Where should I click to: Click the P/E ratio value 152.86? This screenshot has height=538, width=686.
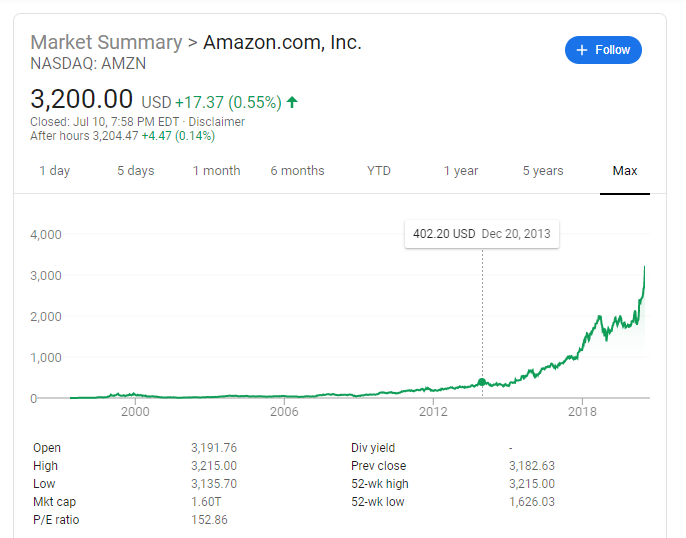(209, 520)
